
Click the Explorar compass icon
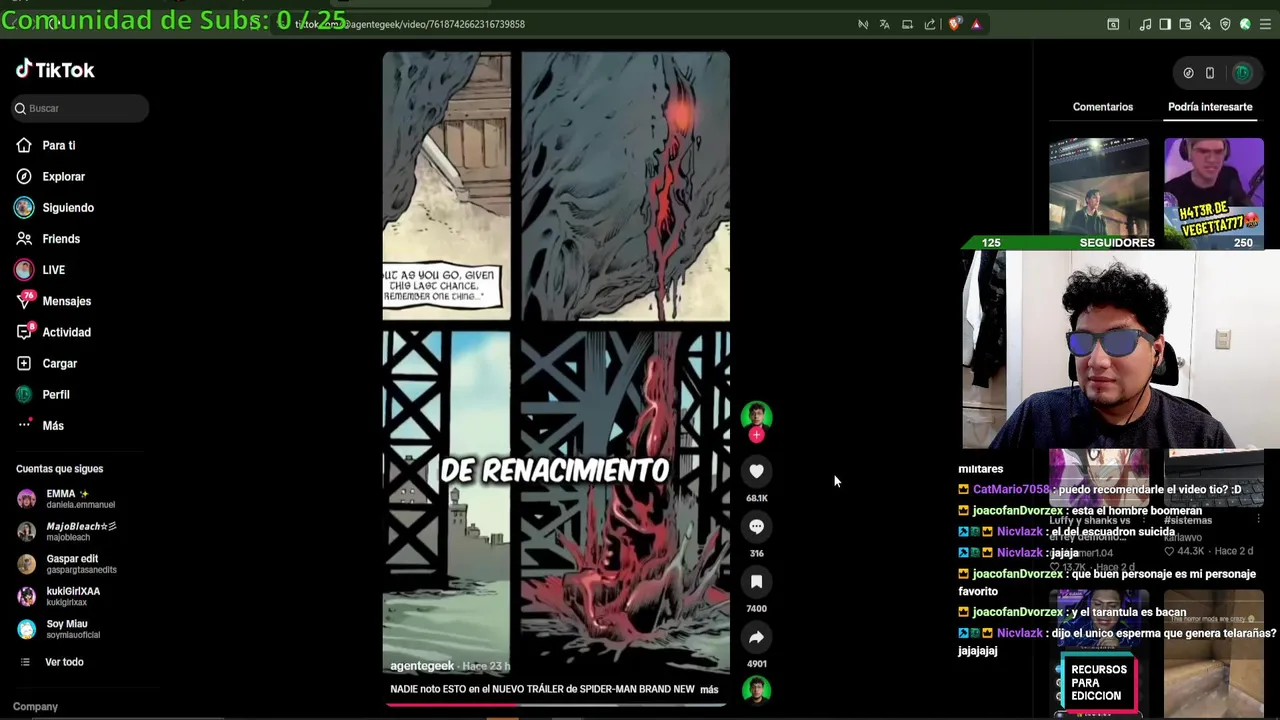[24, 176]
